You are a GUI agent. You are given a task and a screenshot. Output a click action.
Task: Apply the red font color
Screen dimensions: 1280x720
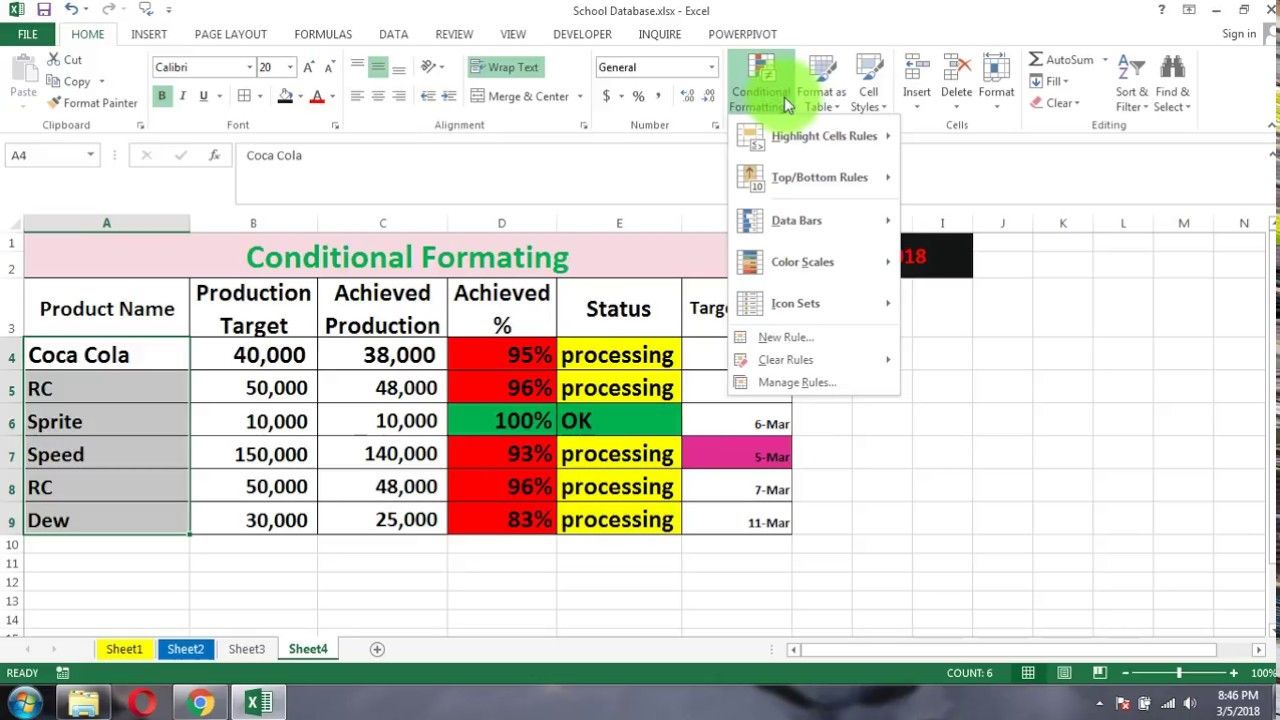coord(317,96)
